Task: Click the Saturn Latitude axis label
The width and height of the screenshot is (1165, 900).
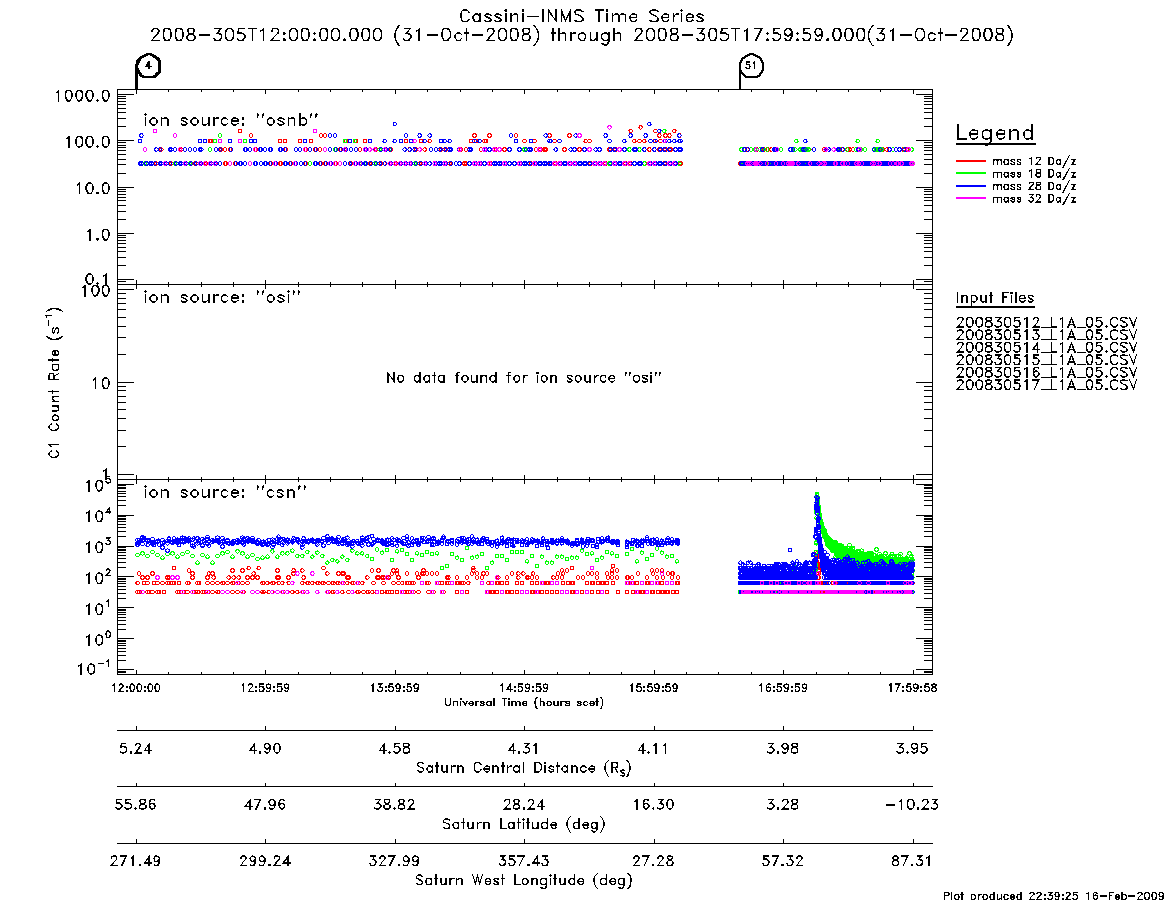Action: tap(524, 824)
